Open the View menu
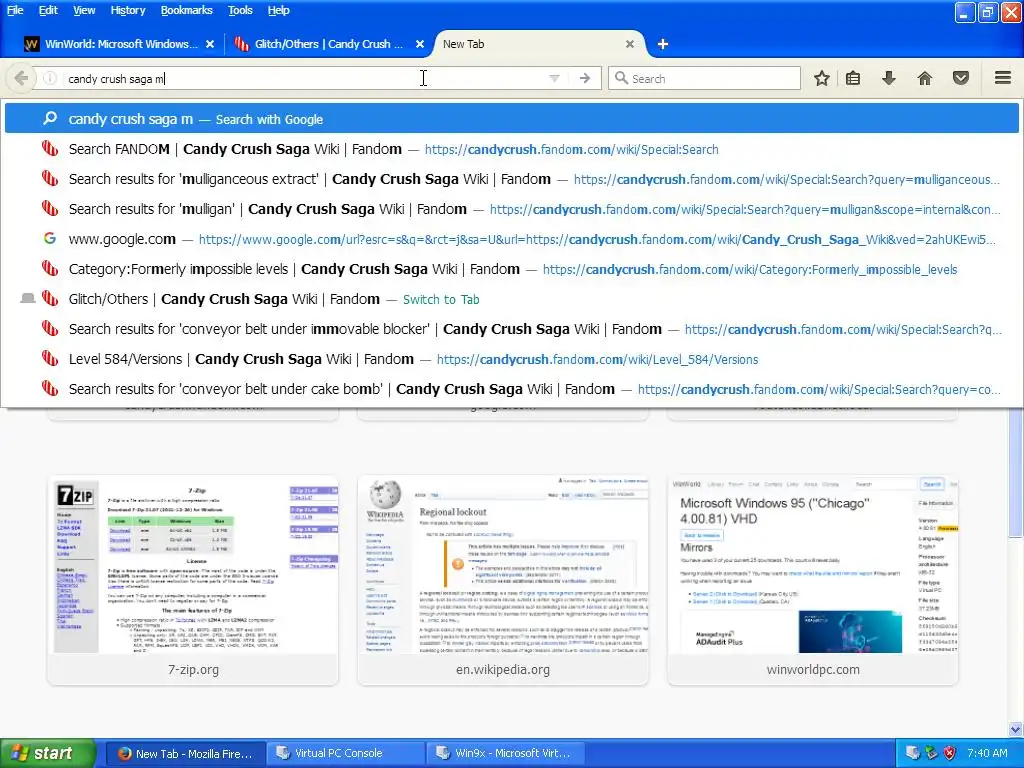 84,10
